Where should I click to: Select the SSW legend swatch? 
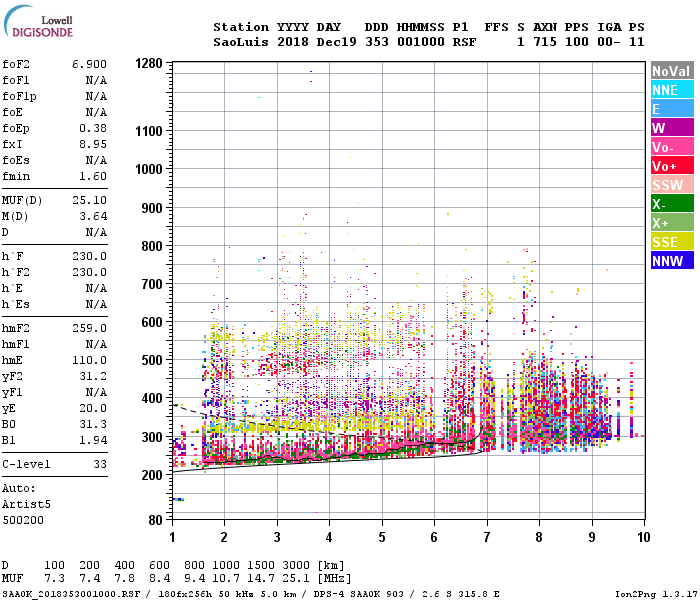click(672, 185)
